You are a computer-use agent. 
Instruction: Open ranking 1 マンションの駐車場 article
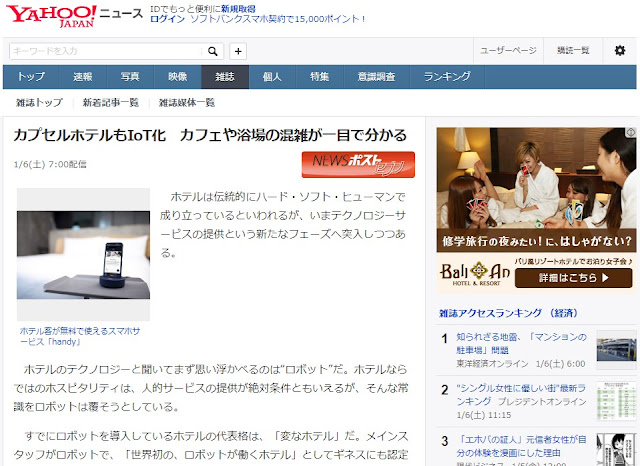click(521, 343)
